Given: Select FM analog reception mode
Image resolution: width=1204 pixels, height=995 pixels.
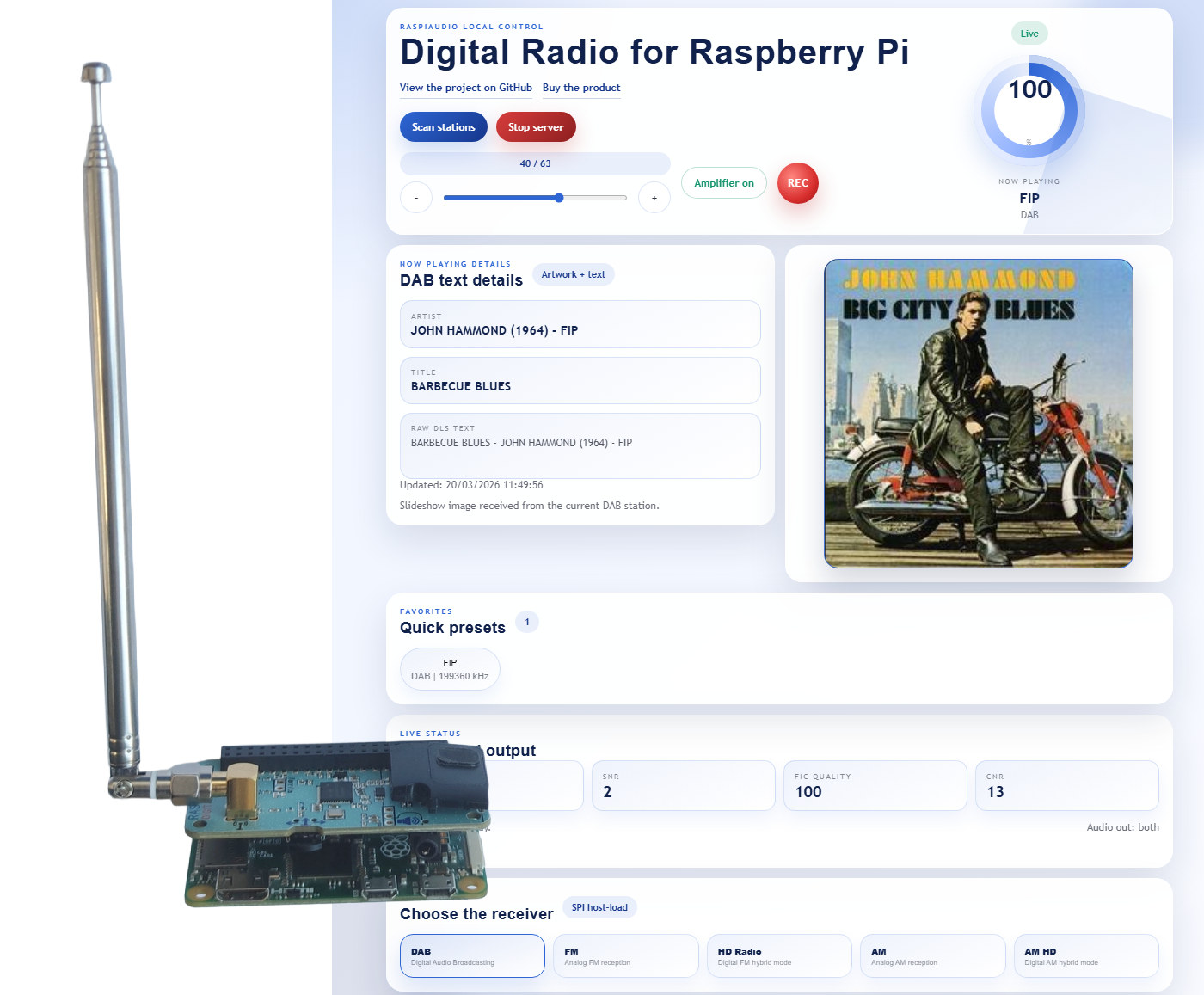Looking at the screenshot, I should [x=625, y=955].
